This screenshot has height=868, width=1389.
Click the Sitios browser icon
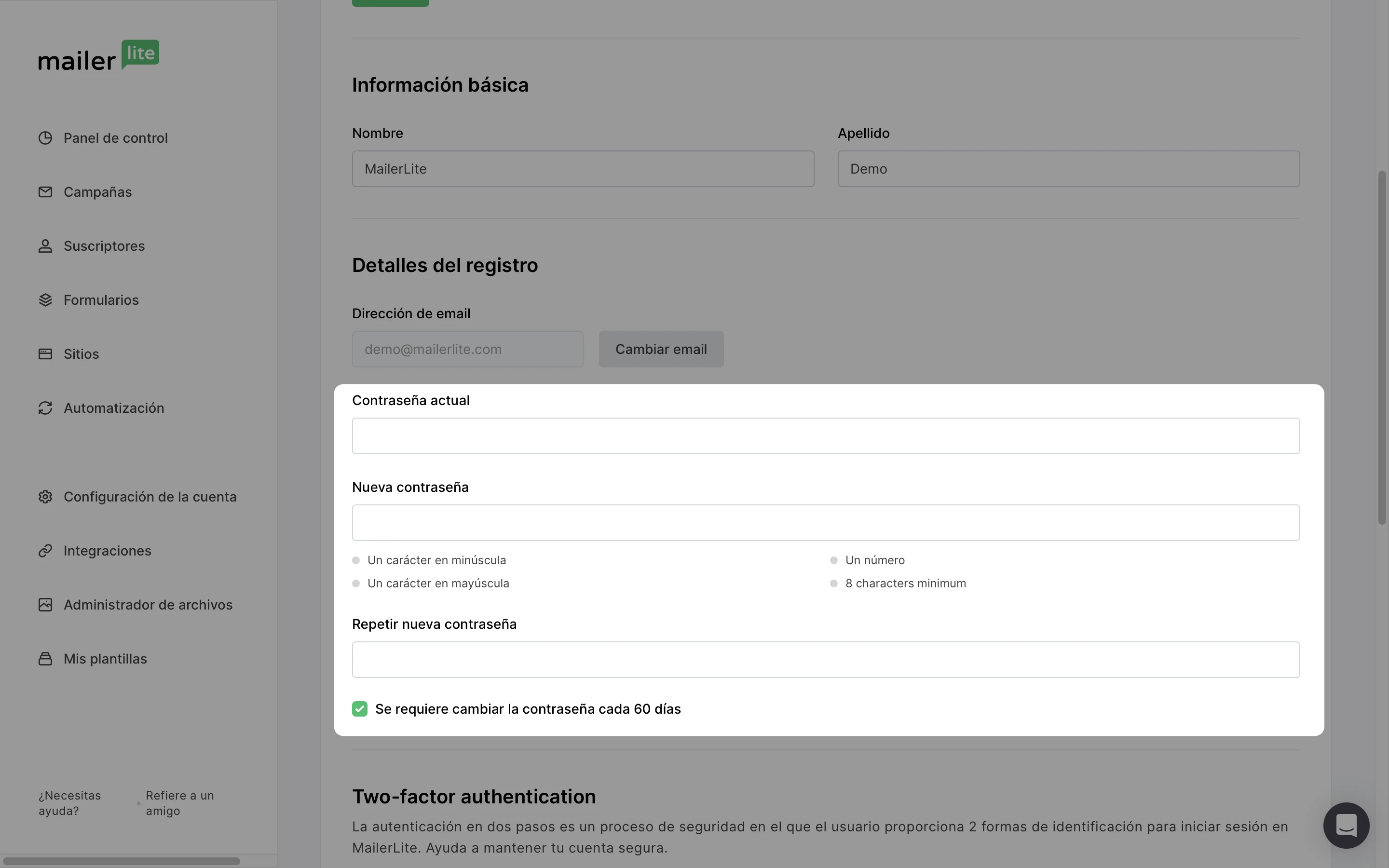45,354
